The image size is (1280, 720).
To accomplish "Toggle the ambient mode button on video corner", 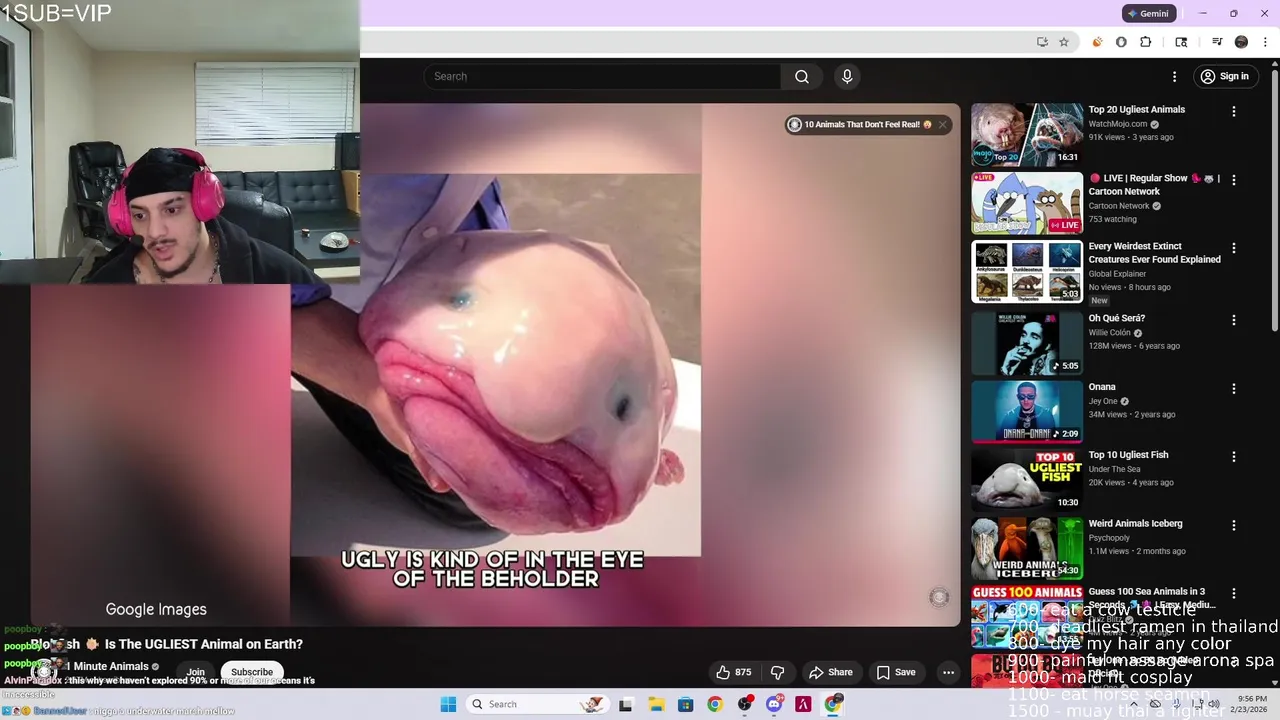I will pyautogui.click(x=938, y=597).
